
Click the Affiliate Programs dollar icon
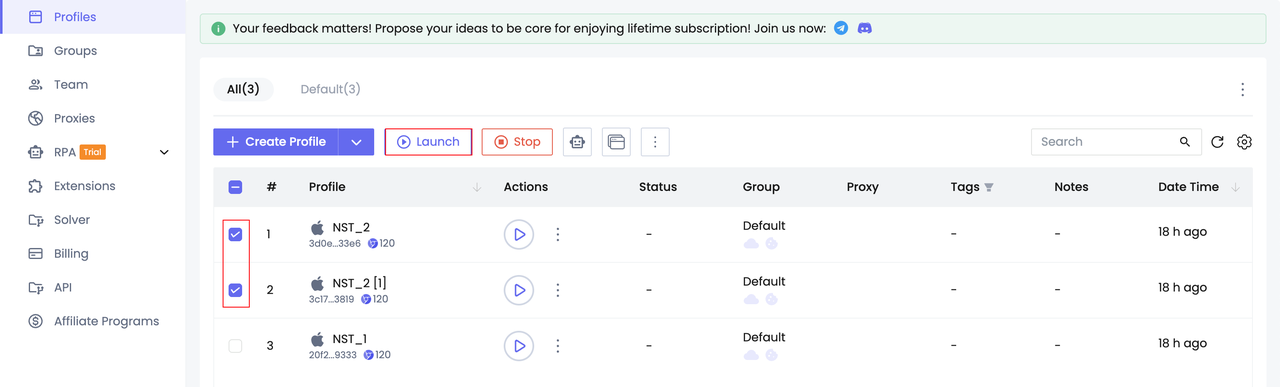(x=36, y=321)
